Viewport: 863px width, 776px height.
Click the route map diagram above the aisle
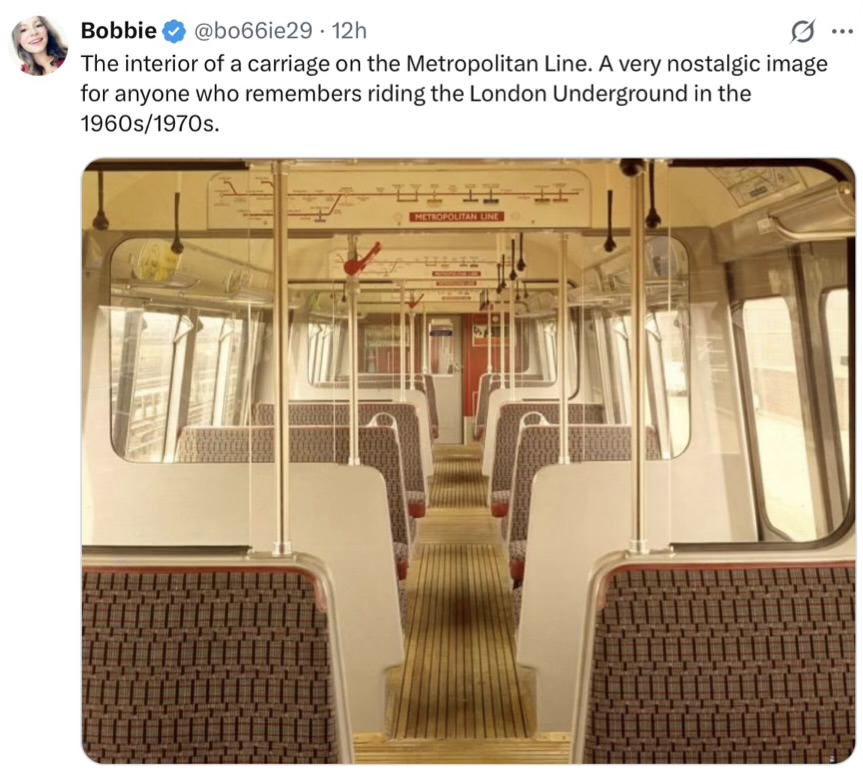(398, 199)
